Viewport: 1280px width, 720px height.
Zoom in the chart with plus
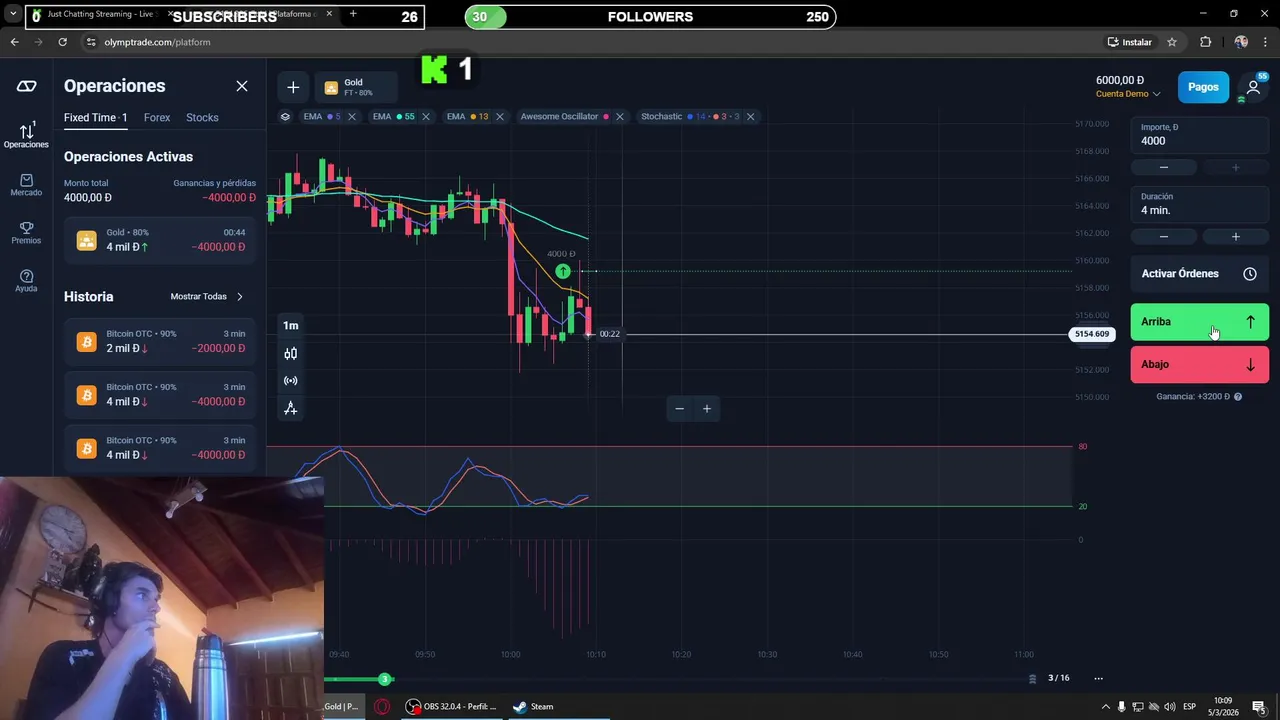click(707, 408)
